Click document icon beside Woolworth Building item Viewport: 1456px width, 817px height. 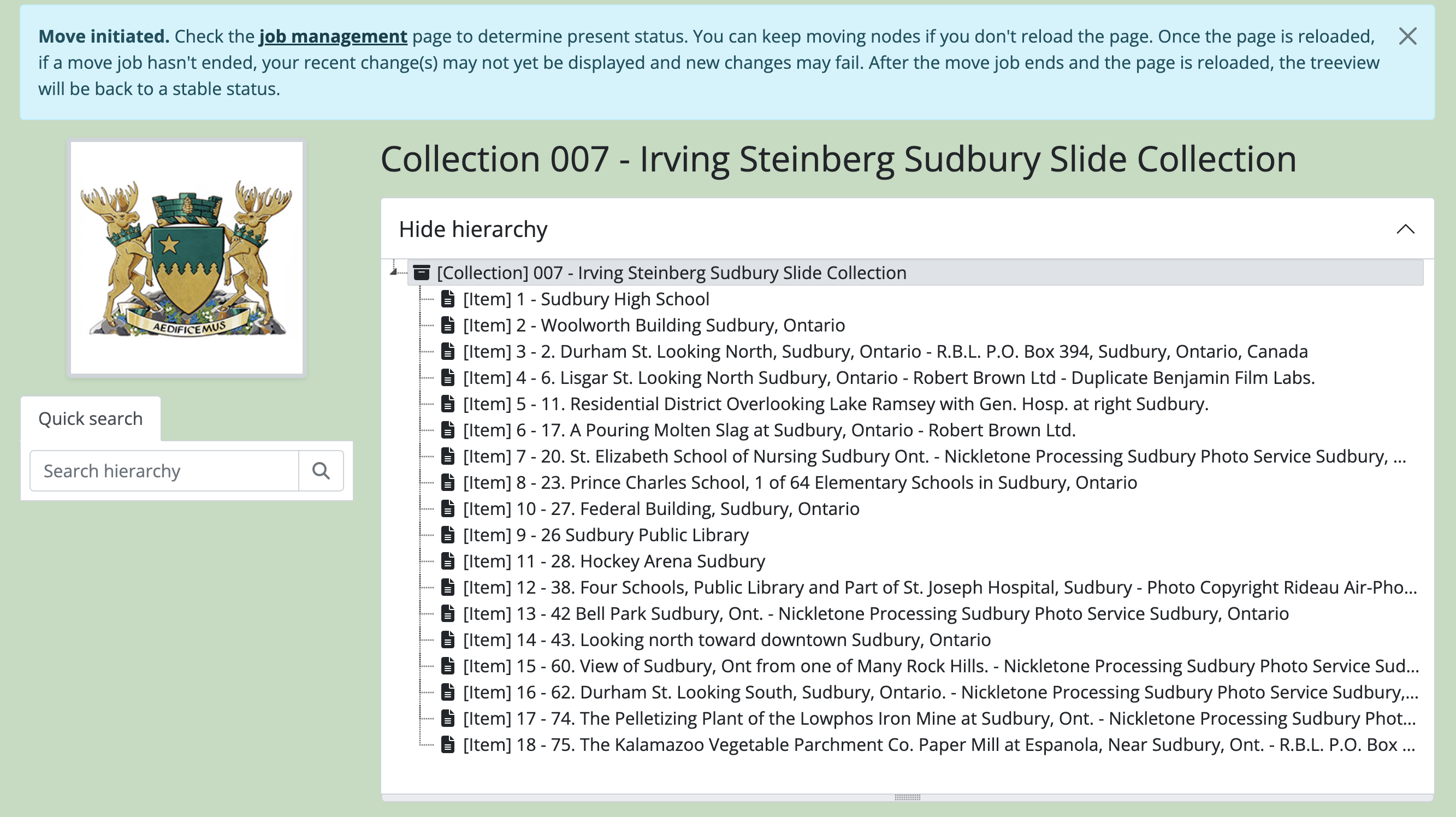click(448, 325)
